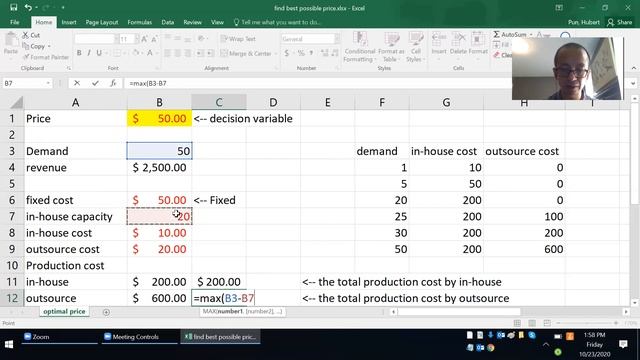
Task: Open the Windows Start menu
Action: pos(9,344)
